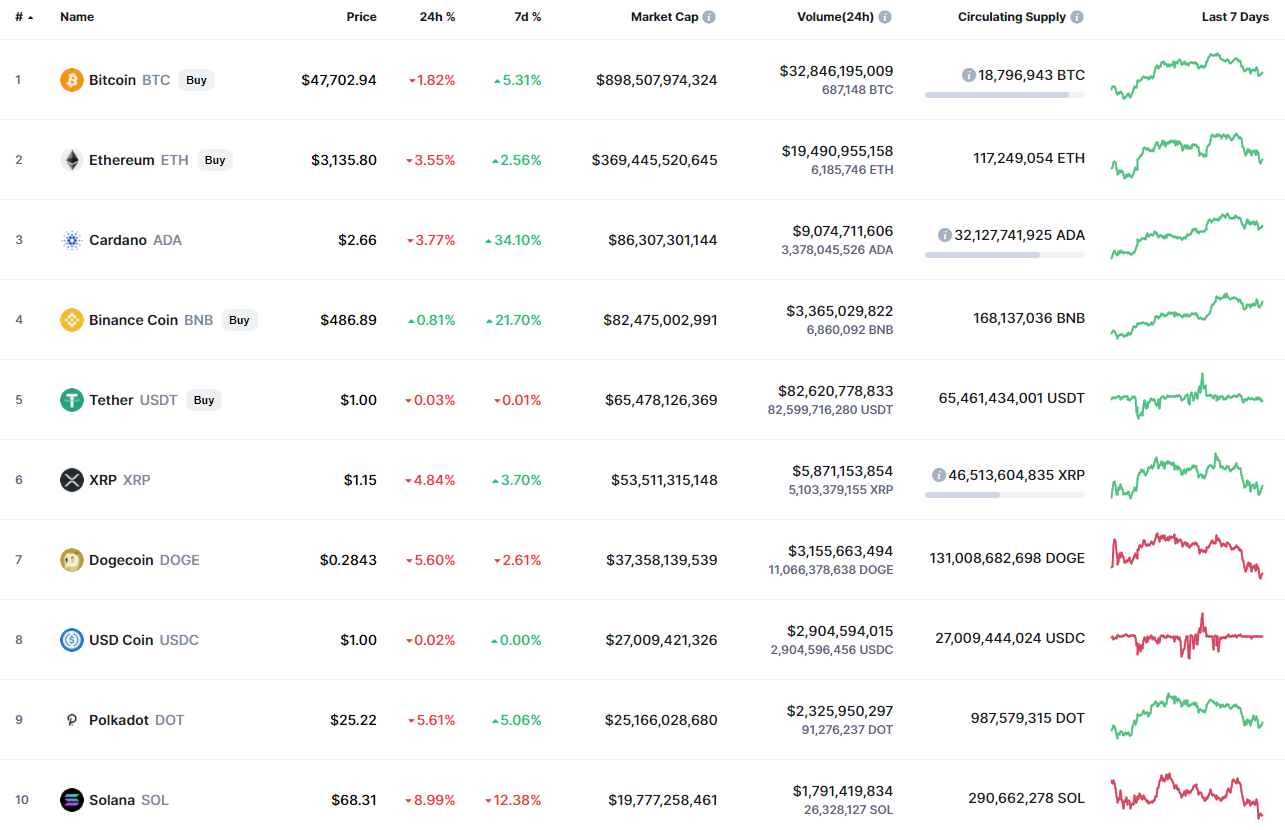Click the Polkadot logo icon

[x=72, y=720]
